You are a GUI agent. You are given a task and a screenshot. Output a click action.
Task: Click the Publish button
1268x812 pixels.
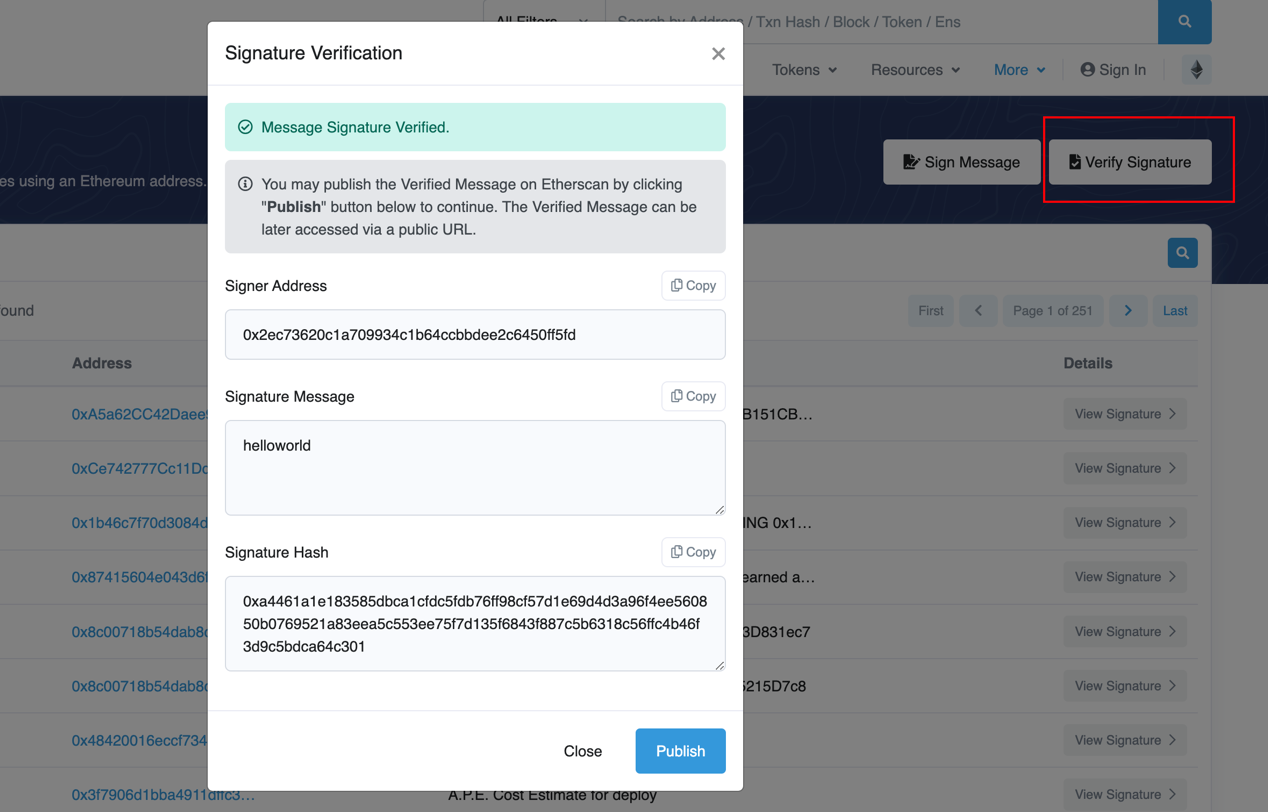coord(680,751)
